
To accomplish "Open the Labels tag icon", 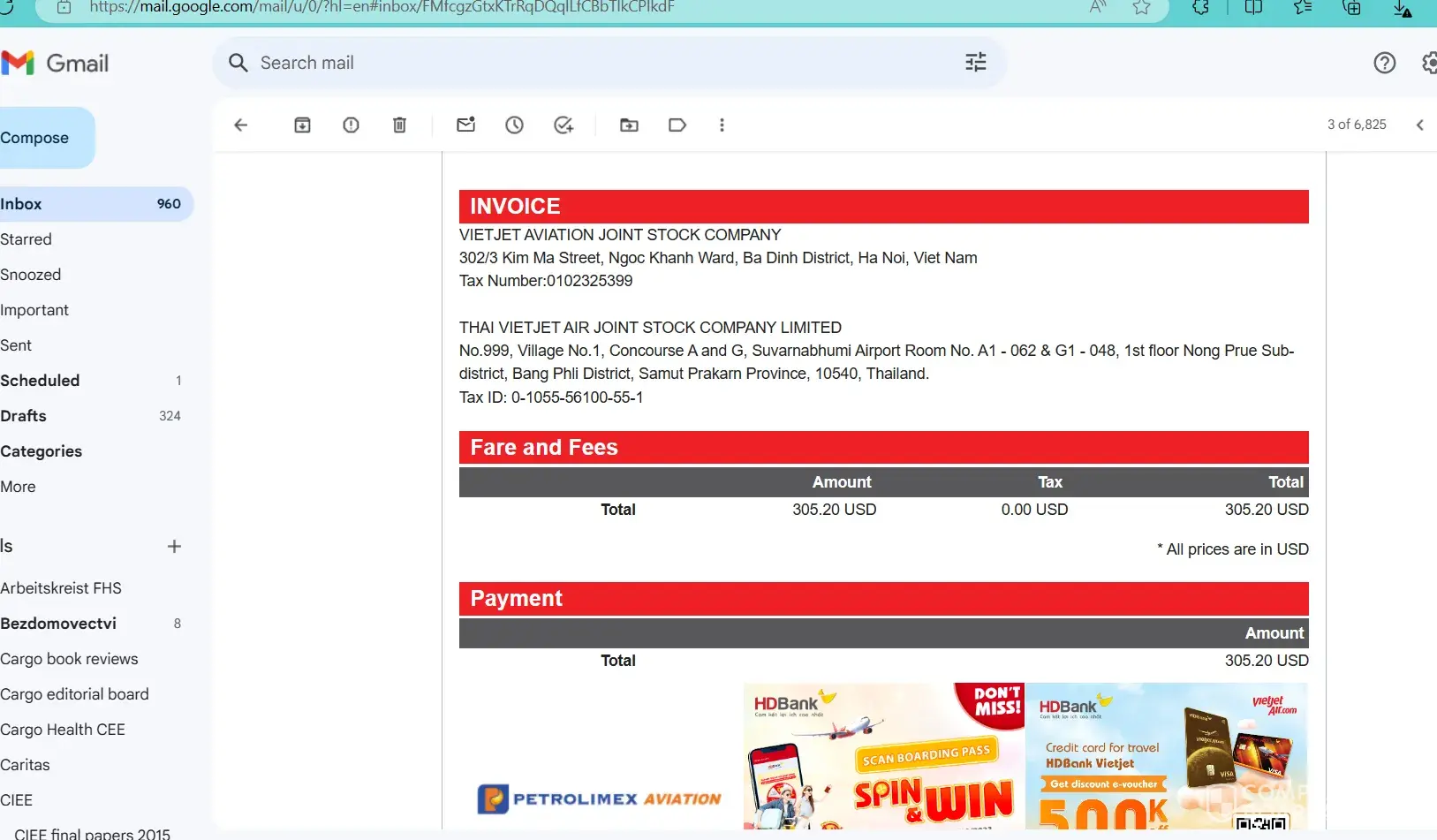I will coord(677,125).
